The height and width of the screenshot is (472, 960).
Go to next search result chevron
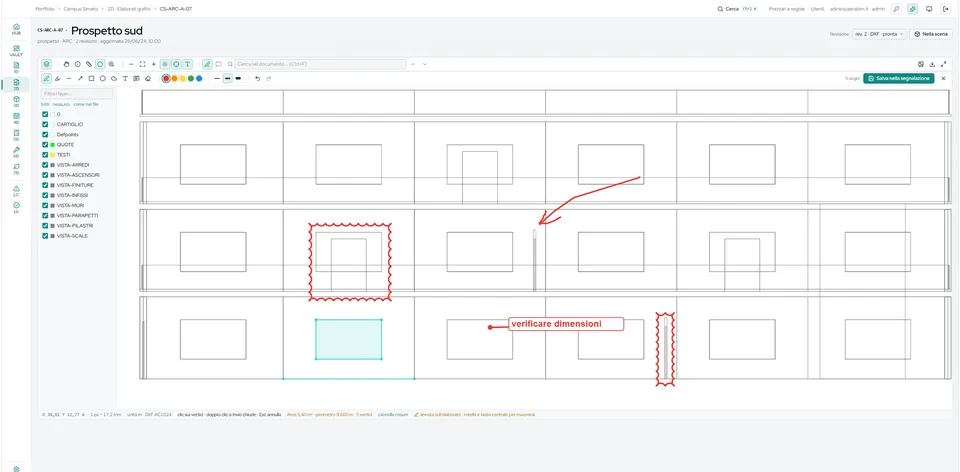[424, 64]
